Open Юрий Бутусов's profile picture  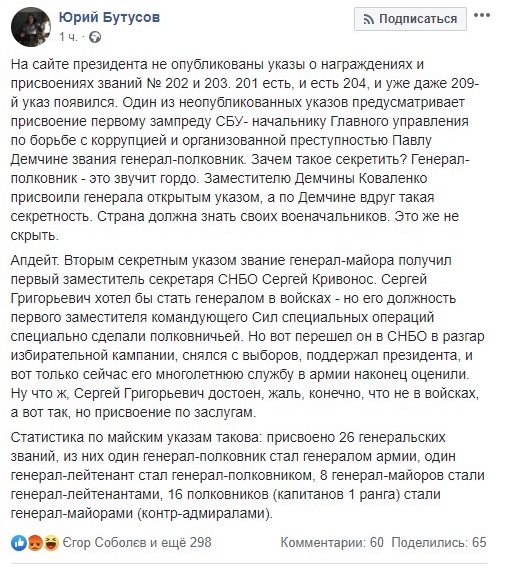pos(31,27)
